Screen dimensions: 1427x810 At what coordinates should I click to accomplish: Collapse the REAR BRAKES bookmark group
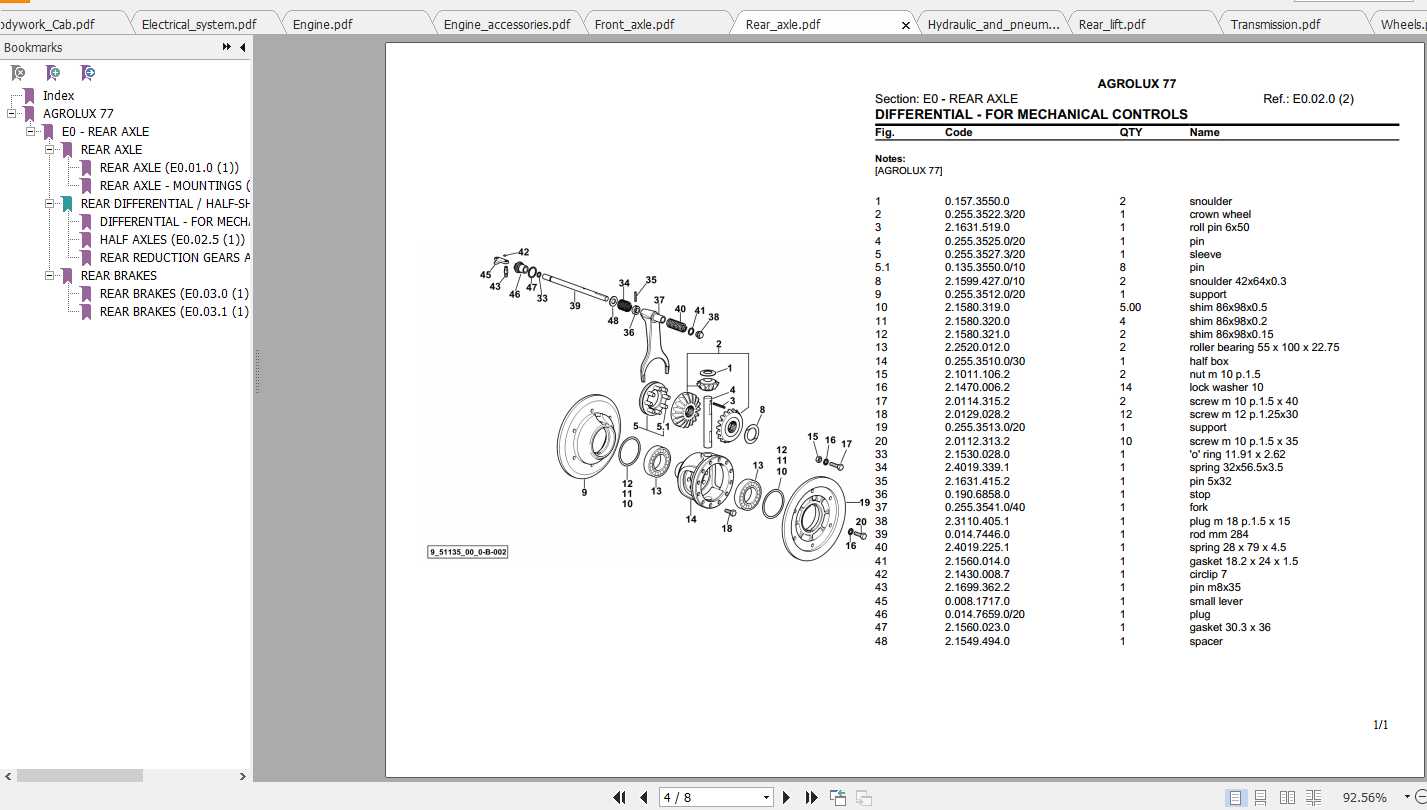[49, 275]
